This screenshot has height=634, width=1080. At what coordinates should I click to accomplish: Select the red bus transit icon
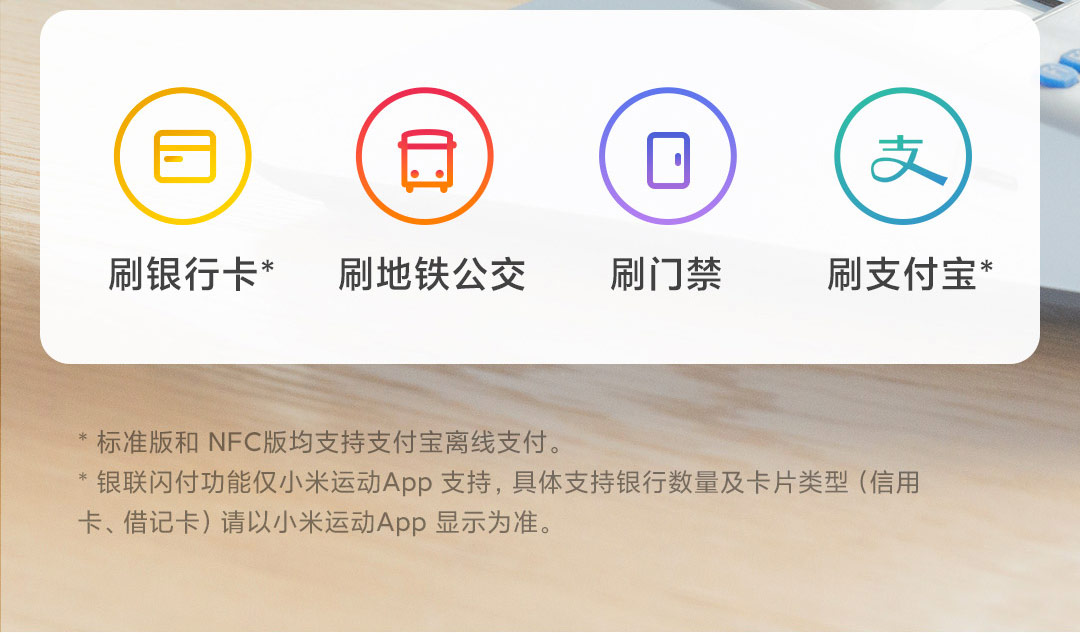pos(425,156)
